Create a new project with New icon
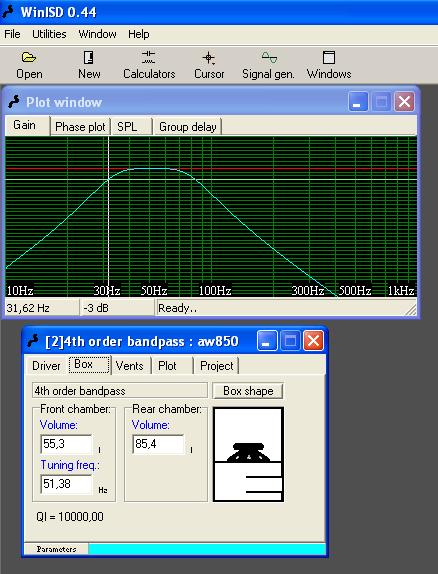 89,58
